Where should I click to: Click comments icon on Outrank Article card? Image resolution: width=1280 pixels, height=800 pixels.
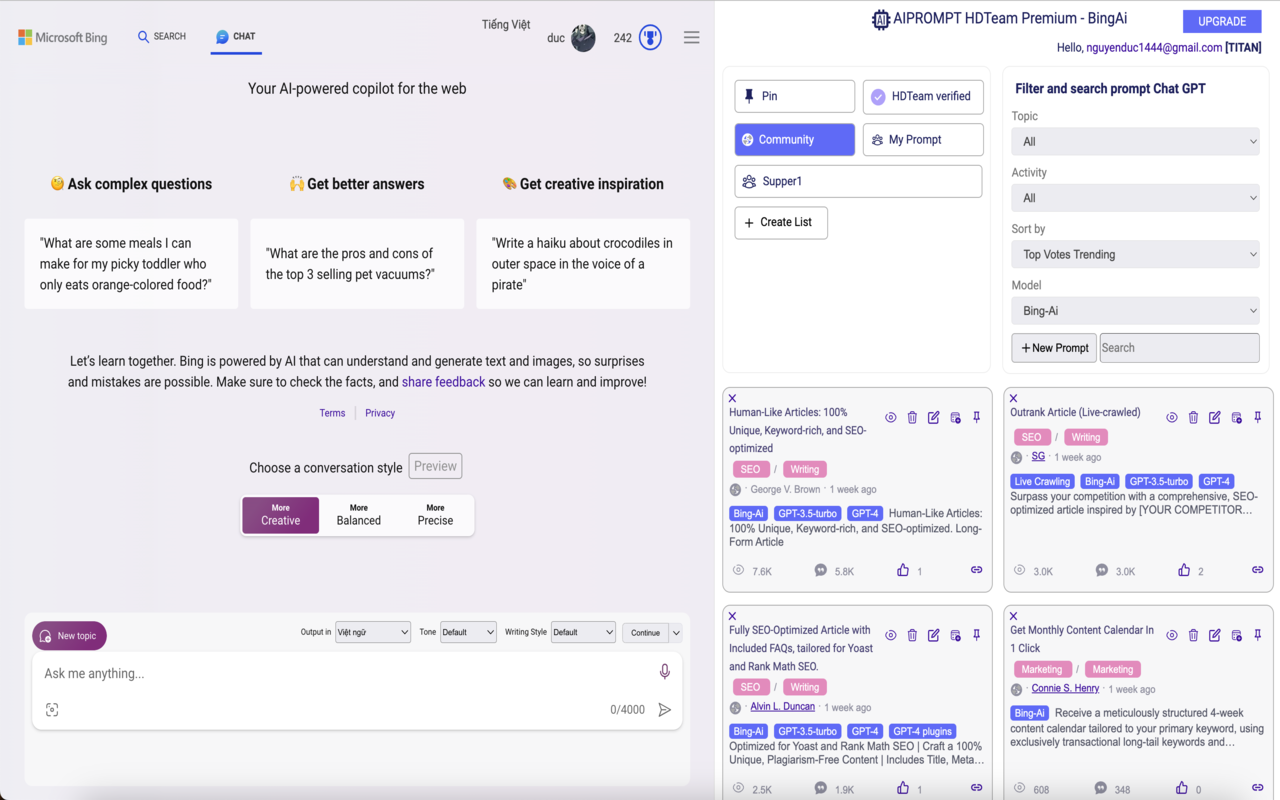[x=1101, y=570]
